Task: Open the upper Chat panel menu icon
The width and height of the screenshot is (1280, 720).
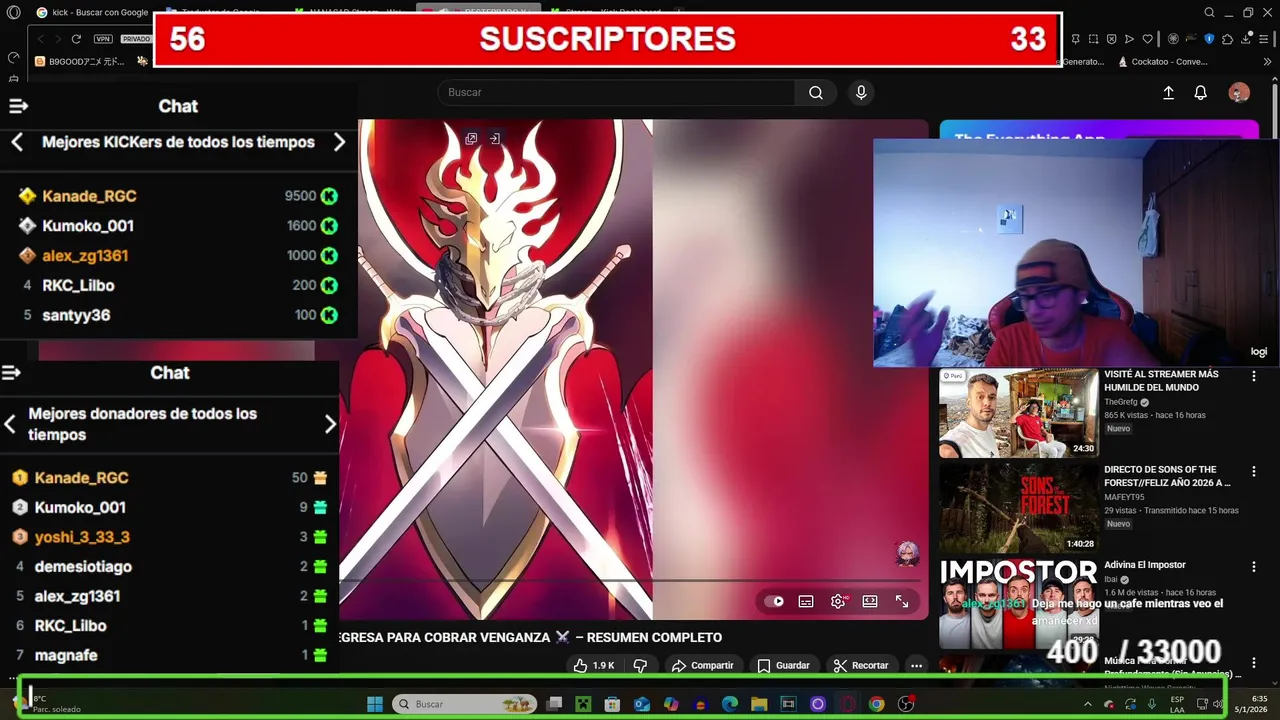Action: click(x=18, y=106)
